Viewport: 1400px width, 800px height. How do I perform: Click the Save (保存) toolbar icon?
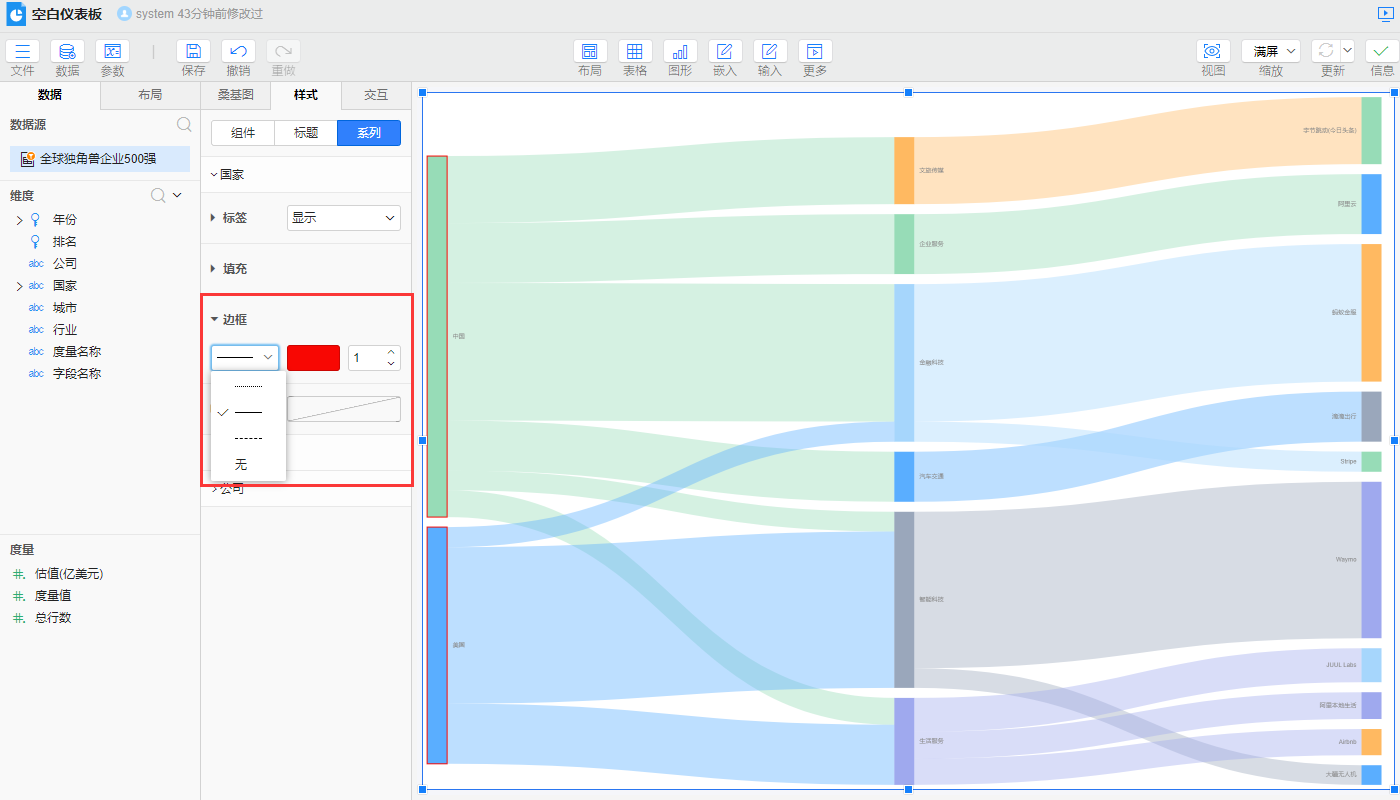click(193, 52)
